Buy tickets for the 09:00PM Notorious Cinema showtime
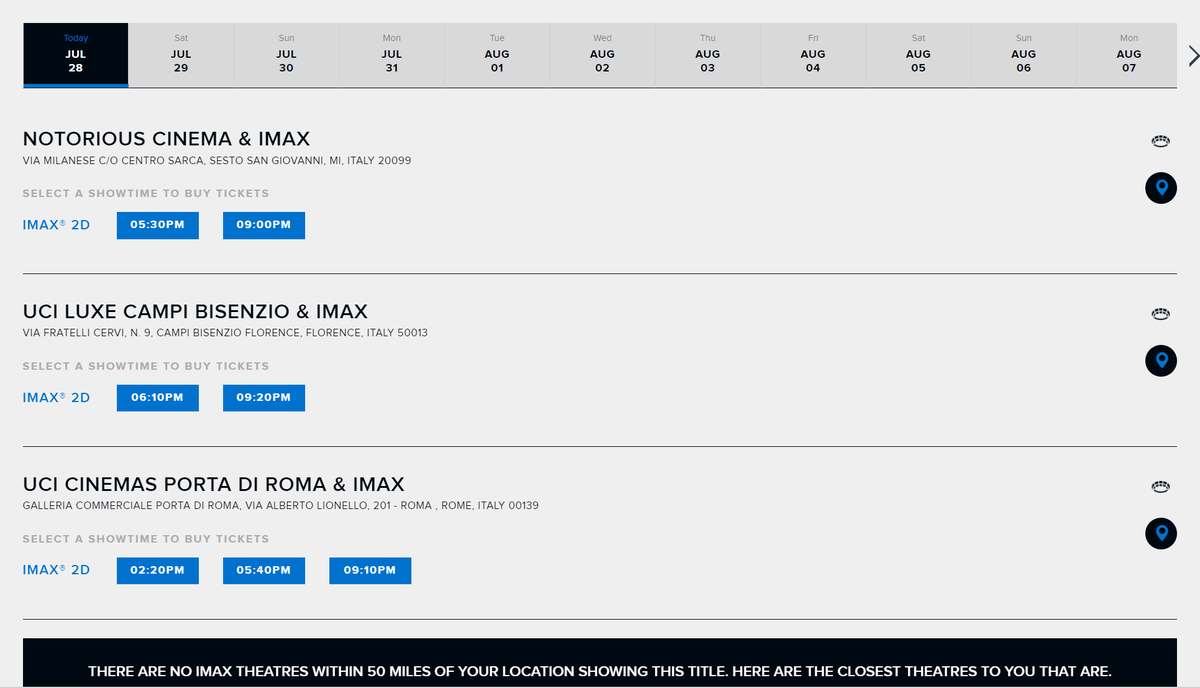 pyautogui.click(x=263, y=225)
